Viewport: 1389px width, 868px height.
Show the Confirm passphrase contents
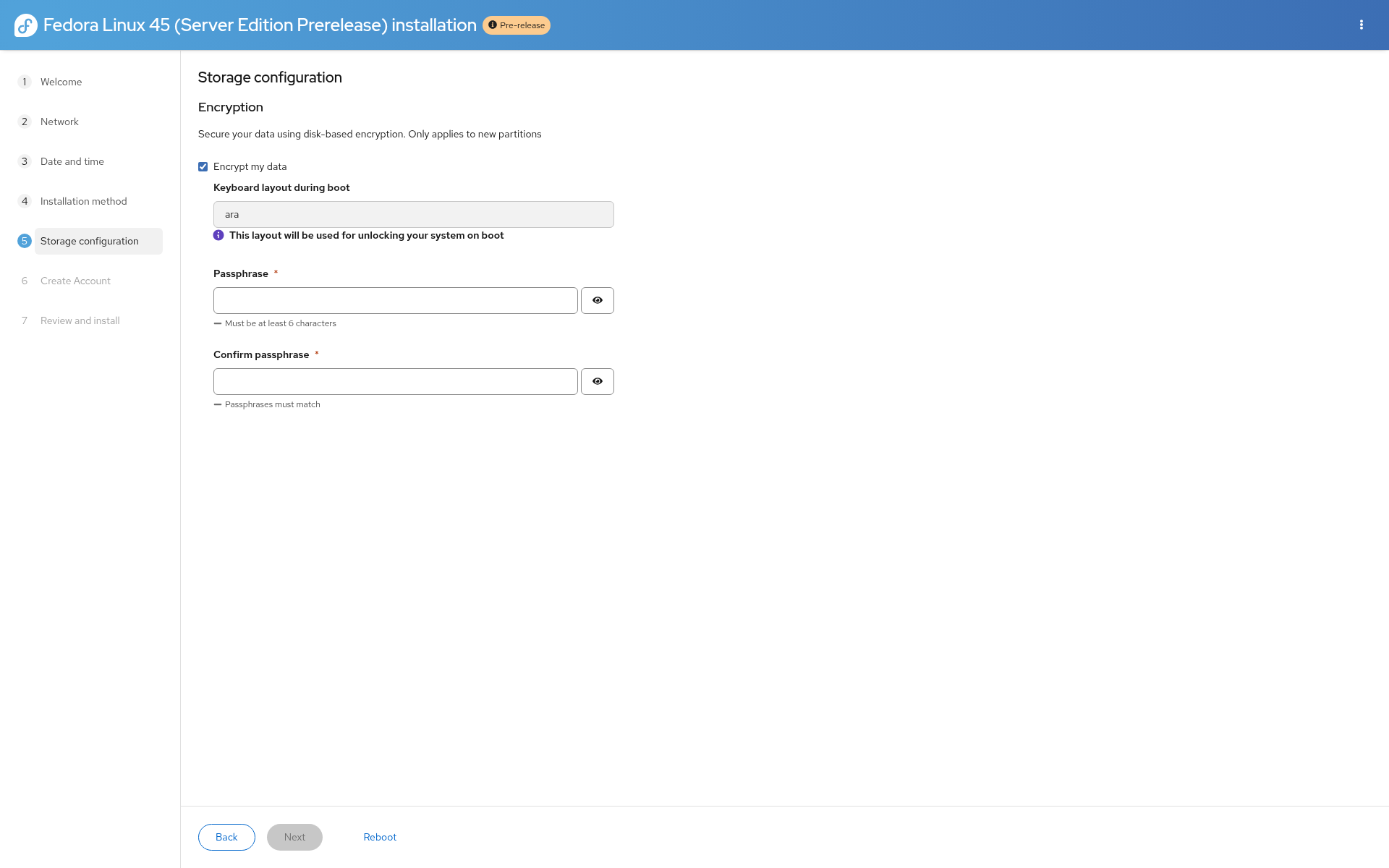coord(598,382)
